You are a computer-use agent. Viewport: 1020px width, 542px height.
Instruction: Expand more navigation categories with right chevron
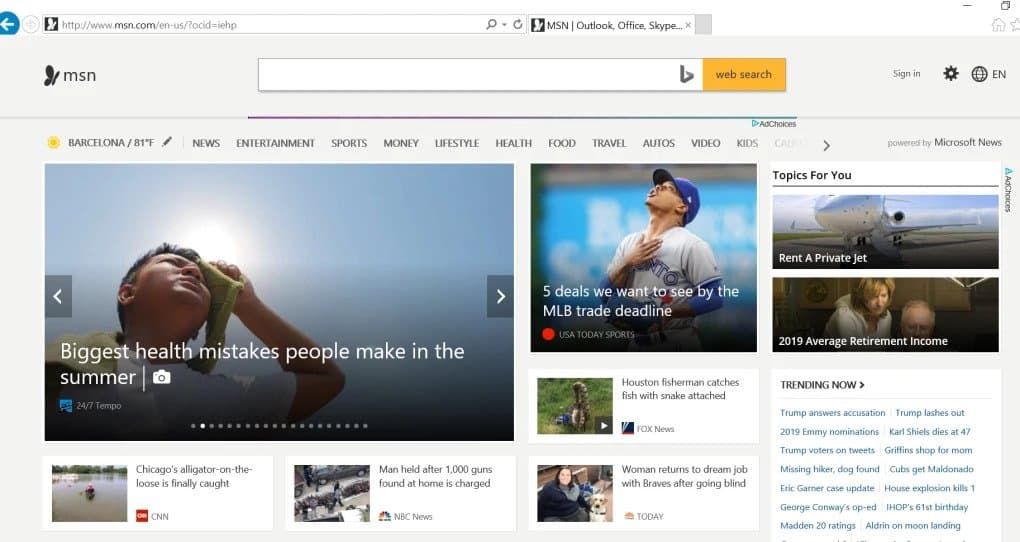click(x=826, y=145)
